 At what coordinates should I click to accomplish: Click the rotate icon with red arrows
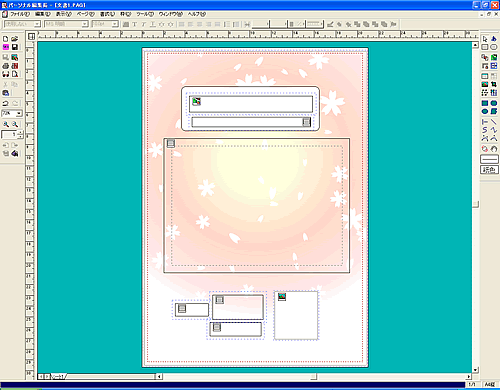(485, 149)
